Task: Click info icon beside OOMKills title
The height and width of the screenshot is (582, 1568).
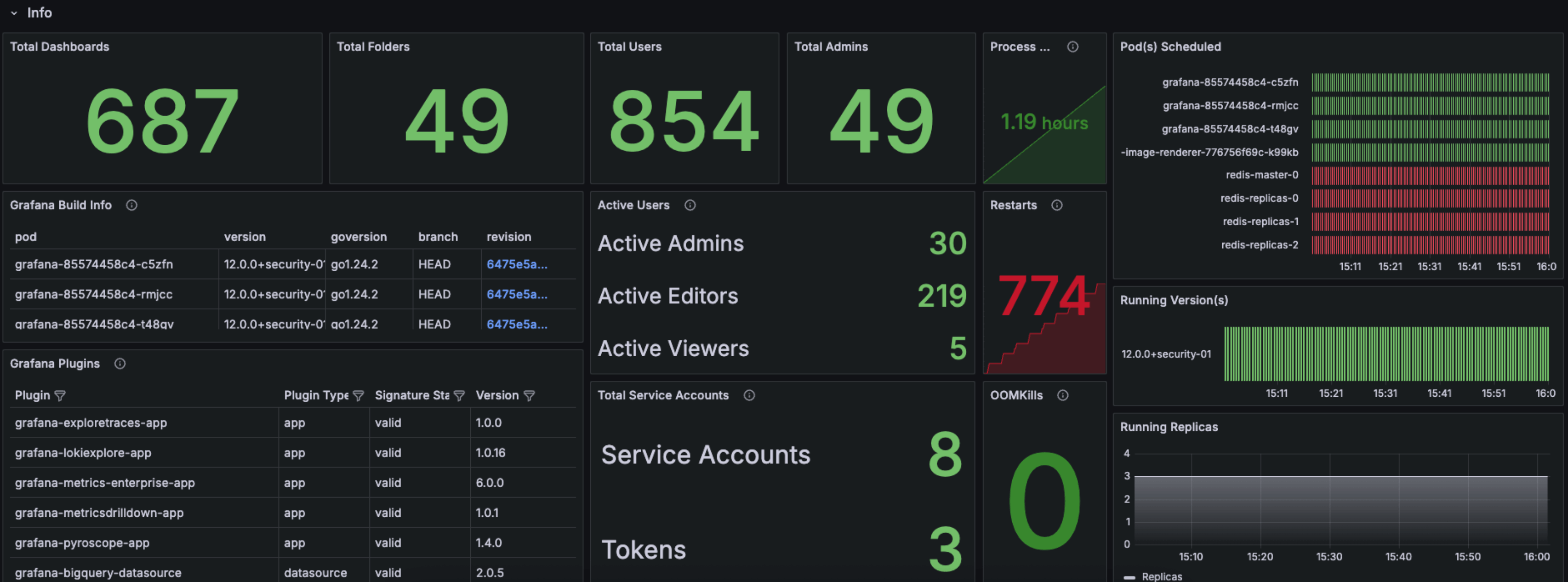Action: [1062, 395]
